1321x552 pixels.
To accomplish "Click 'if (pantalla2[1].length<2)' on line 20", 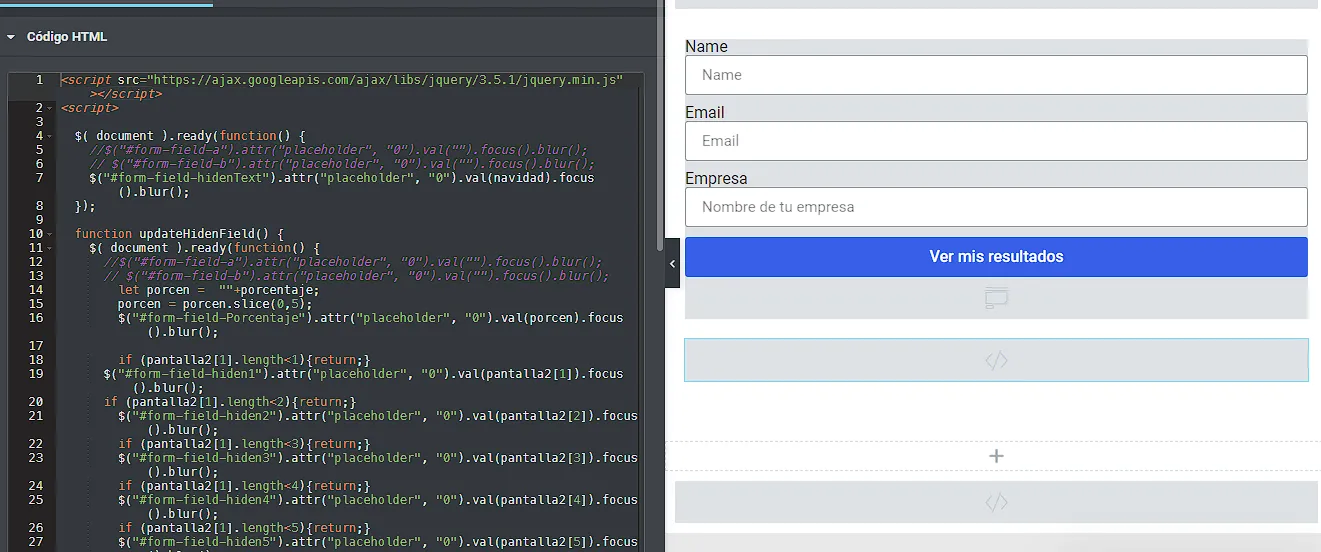I will tap(230, 401).
